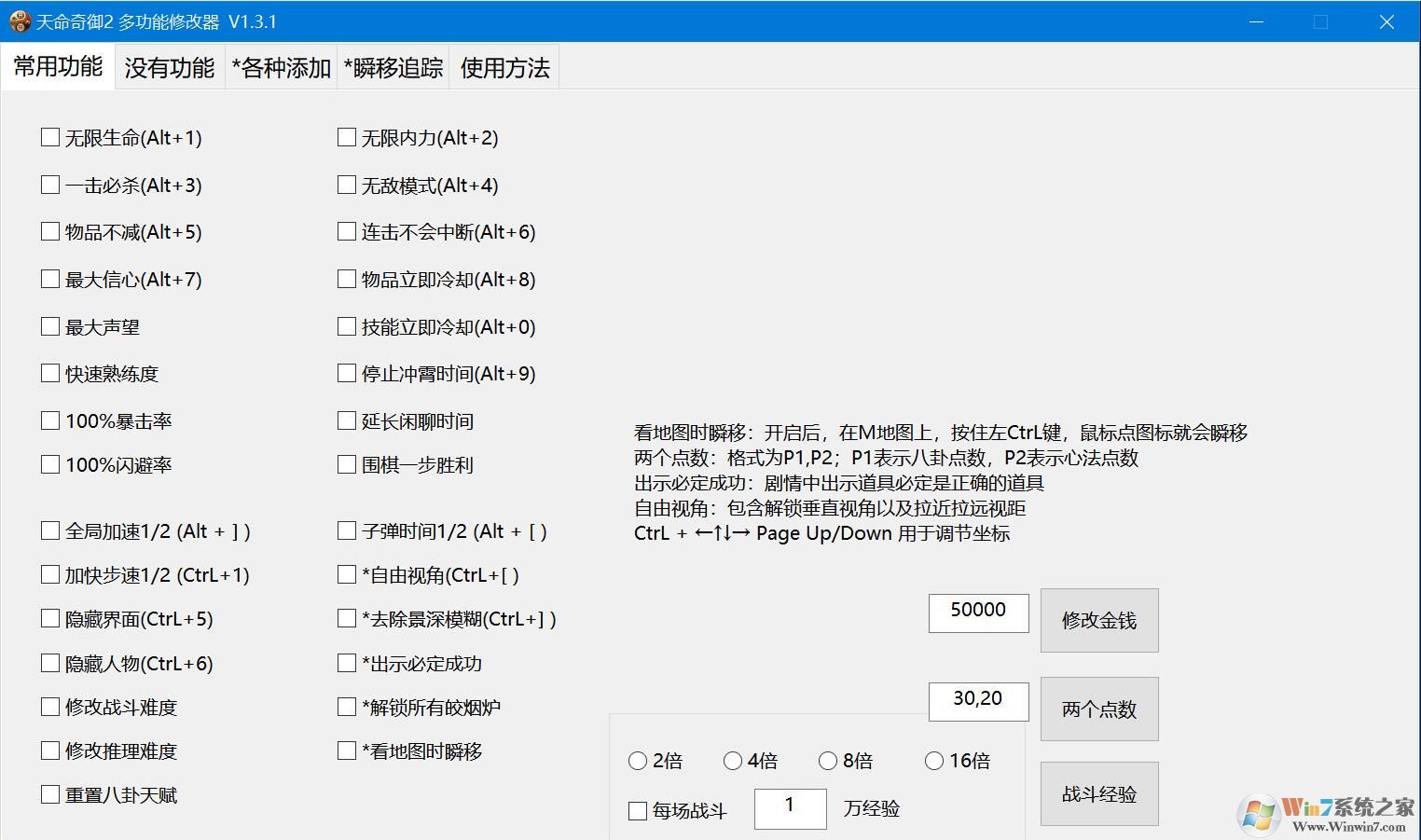Enable 围棋一步胜利 cheat
This screenshot has width=1421, height=840.
(x=346, y=463)
